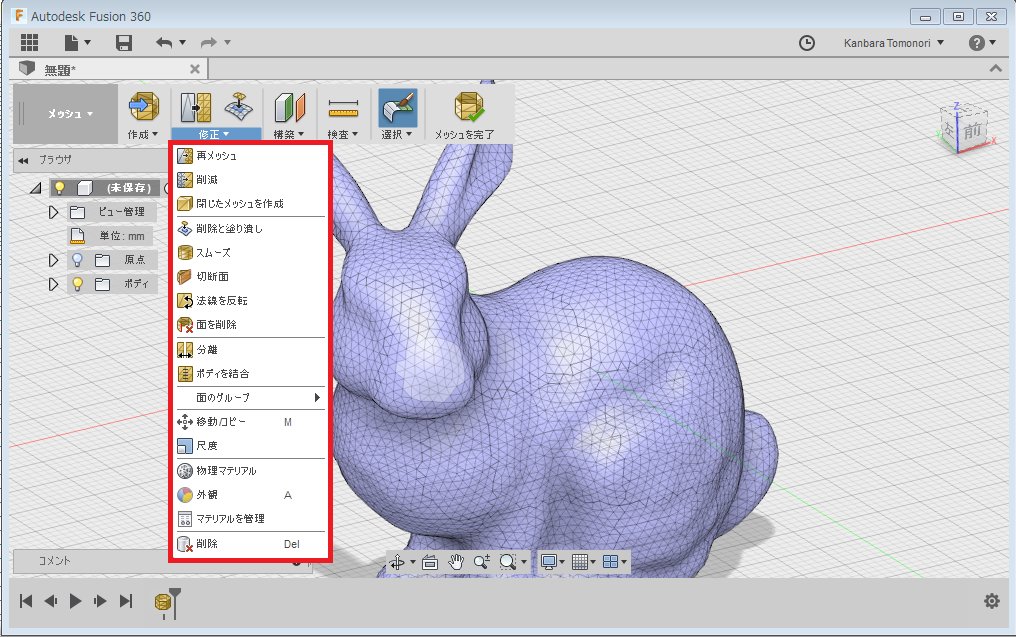Open the 構築 dropdown menu
The height and width of the screenshot is (637, 1016).
(x=288, y=134)
